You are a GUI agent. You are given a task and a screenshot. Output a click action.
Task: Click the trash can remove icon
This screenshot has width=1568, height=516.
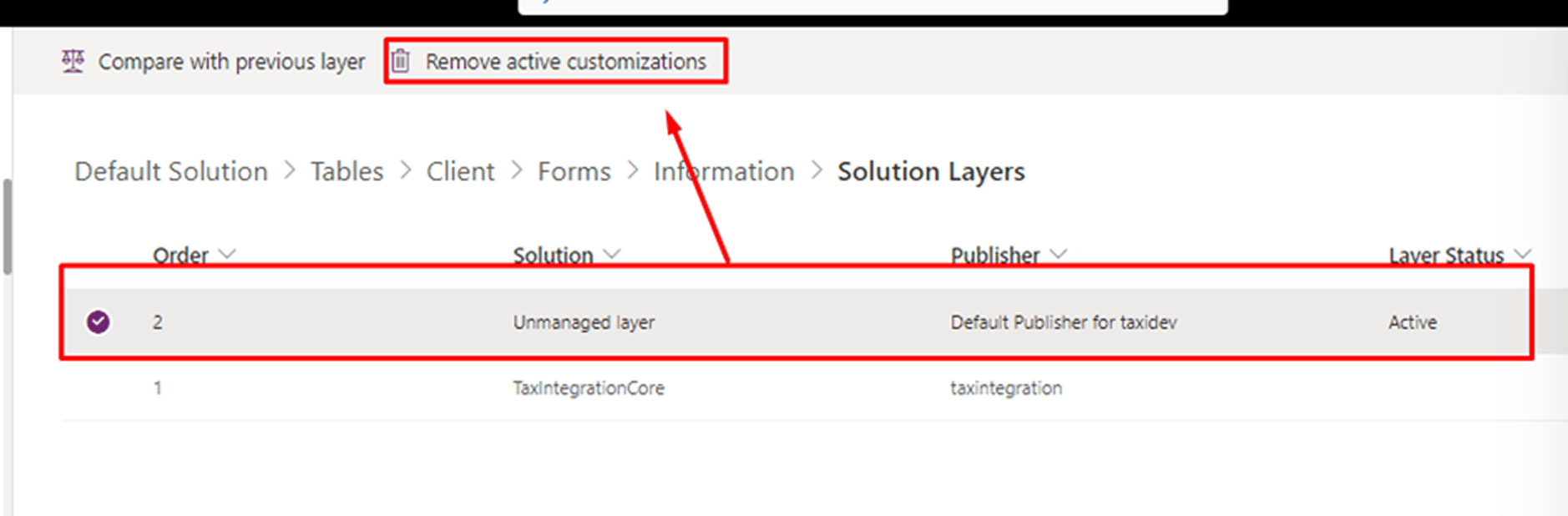click(401, 61)
